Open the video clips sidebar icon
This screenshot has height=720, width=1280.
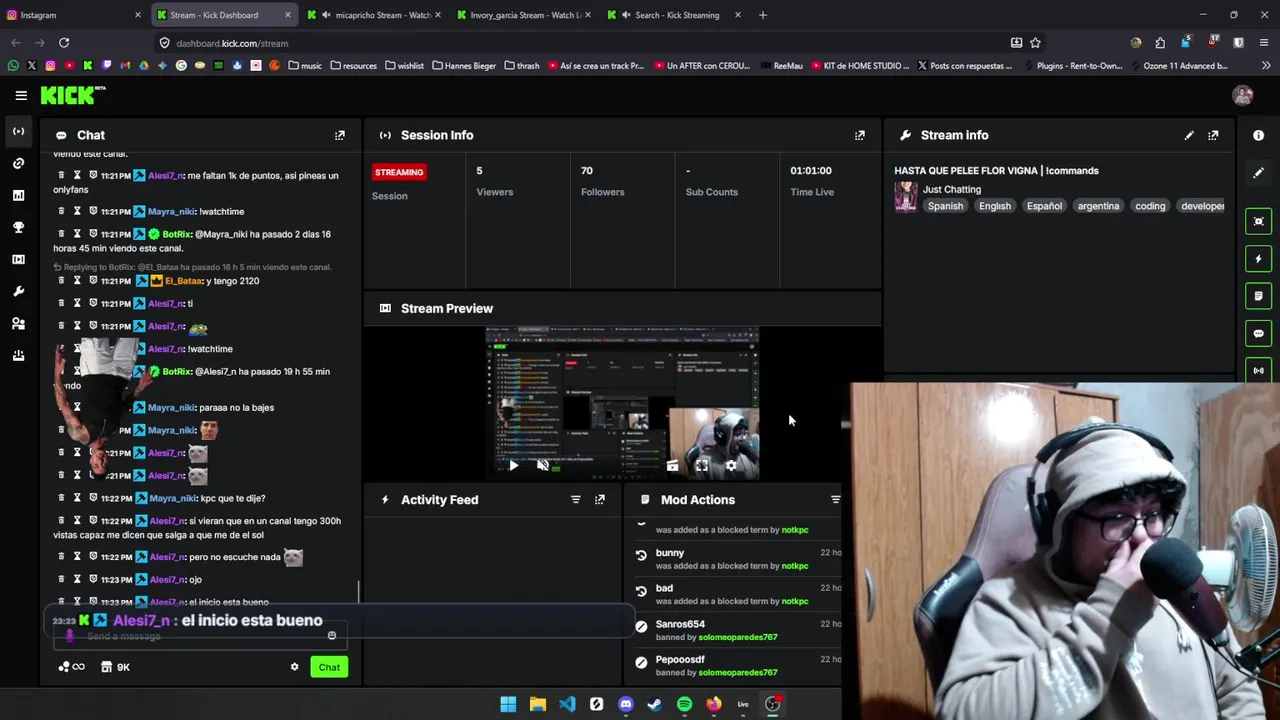[18, 259]
